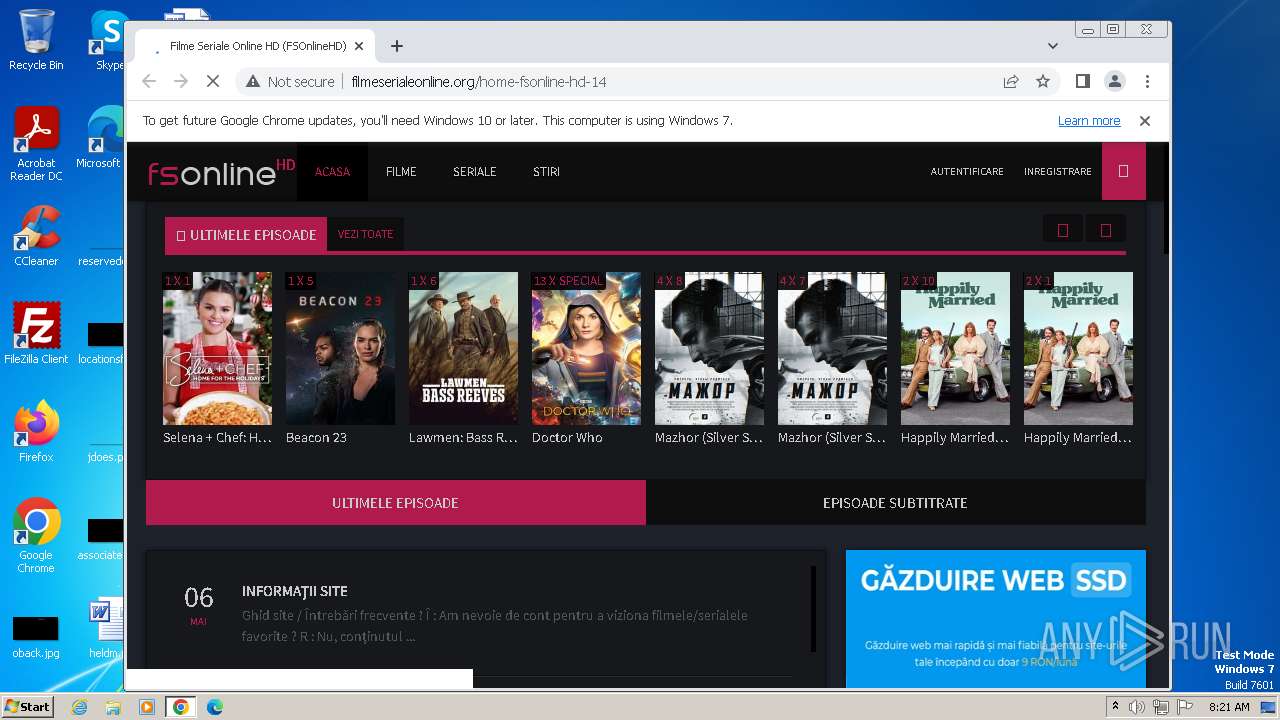The height and width of the screenshot is (720, 1280).
Task: Open media player from taskbar
Action: [147, 707]
